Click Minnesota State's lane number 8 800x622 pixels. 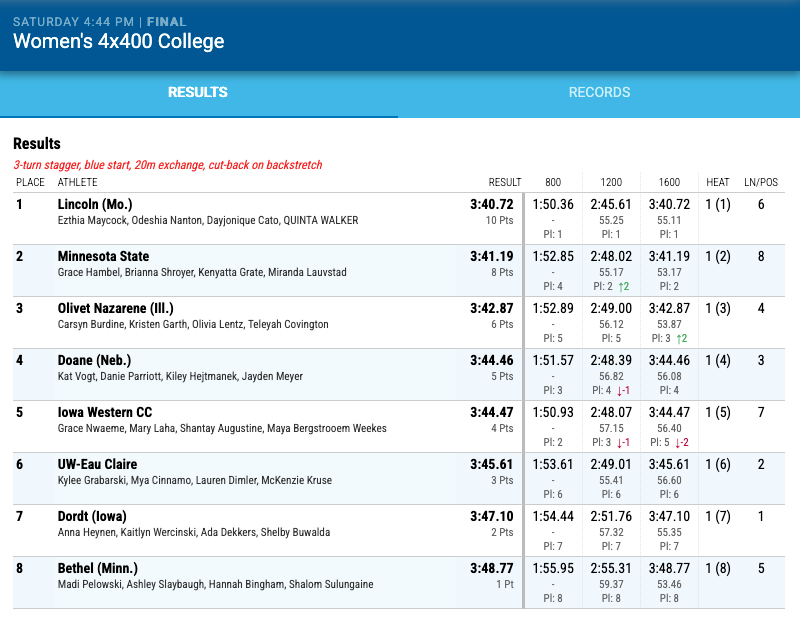[x=761, y=257]
